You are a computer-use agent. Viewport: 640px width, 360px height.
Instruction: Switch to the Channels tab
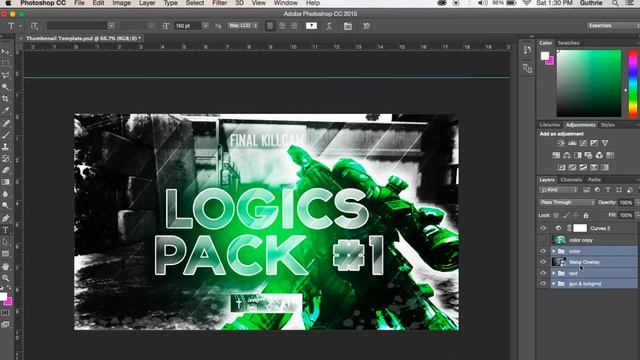click(x=571, y=180)
